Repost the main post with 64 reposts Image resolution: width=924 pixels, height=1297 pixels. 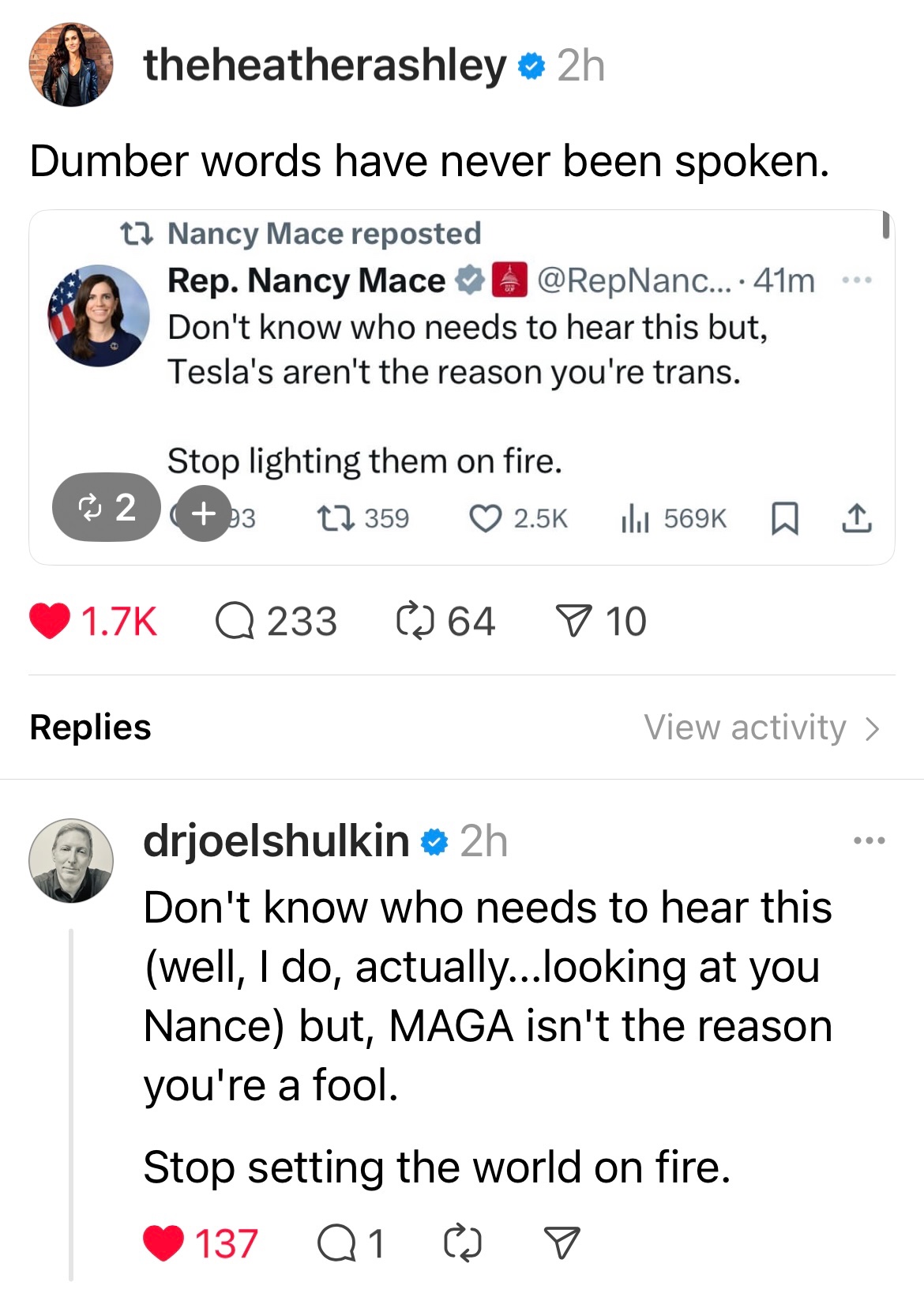[x=415, y=621]
